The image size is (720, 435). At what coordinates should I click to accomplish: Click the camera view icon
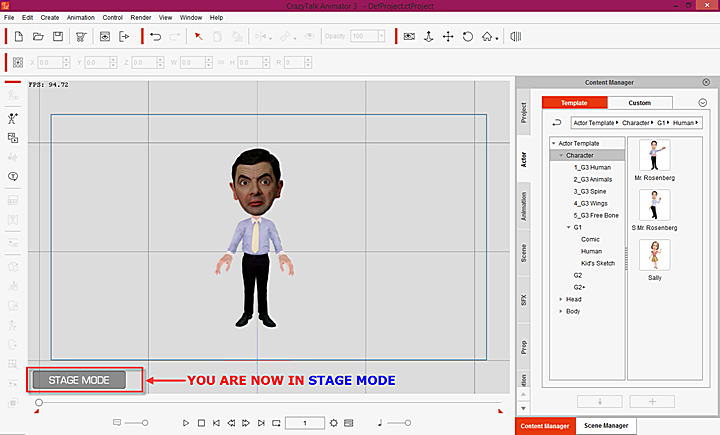coord(409,36)
